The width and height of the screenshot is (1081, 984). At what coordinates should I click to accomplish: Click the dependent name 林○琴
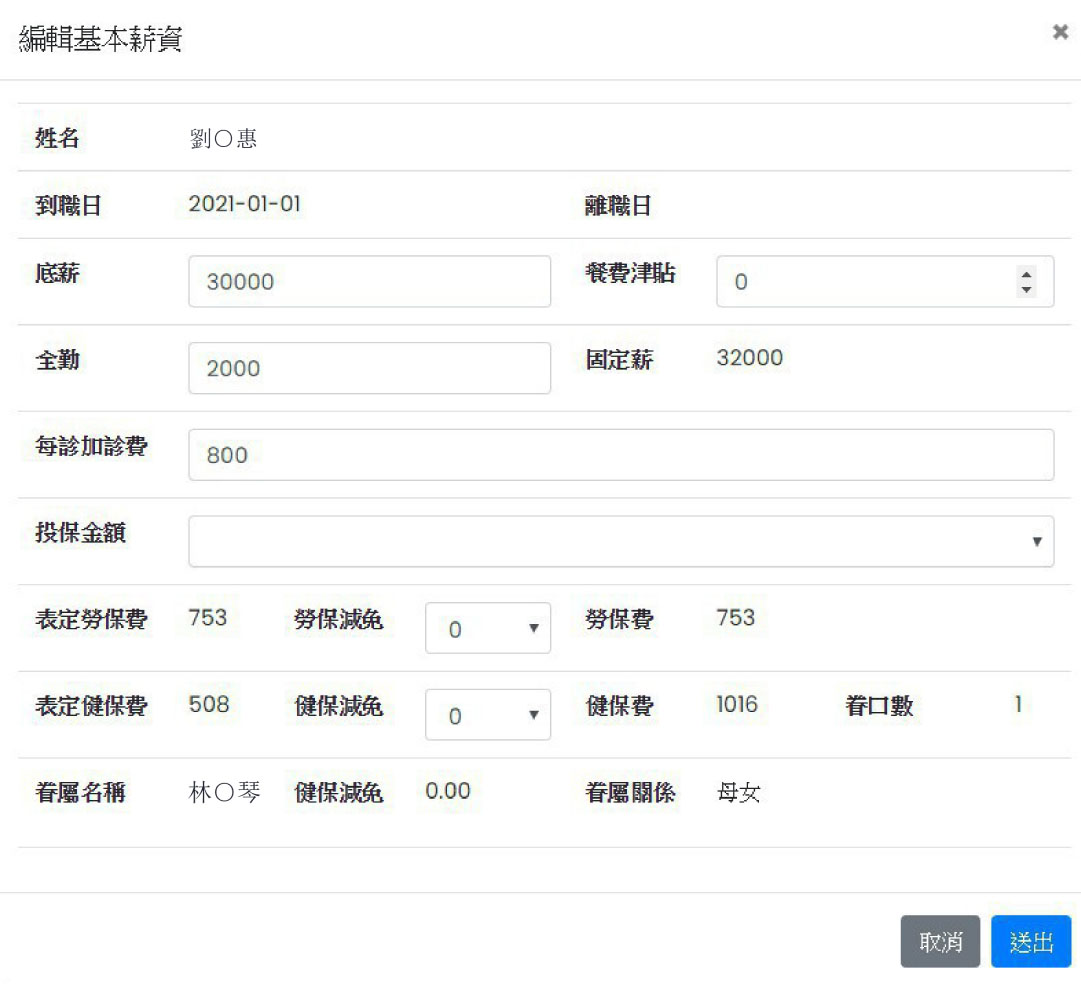224,793
